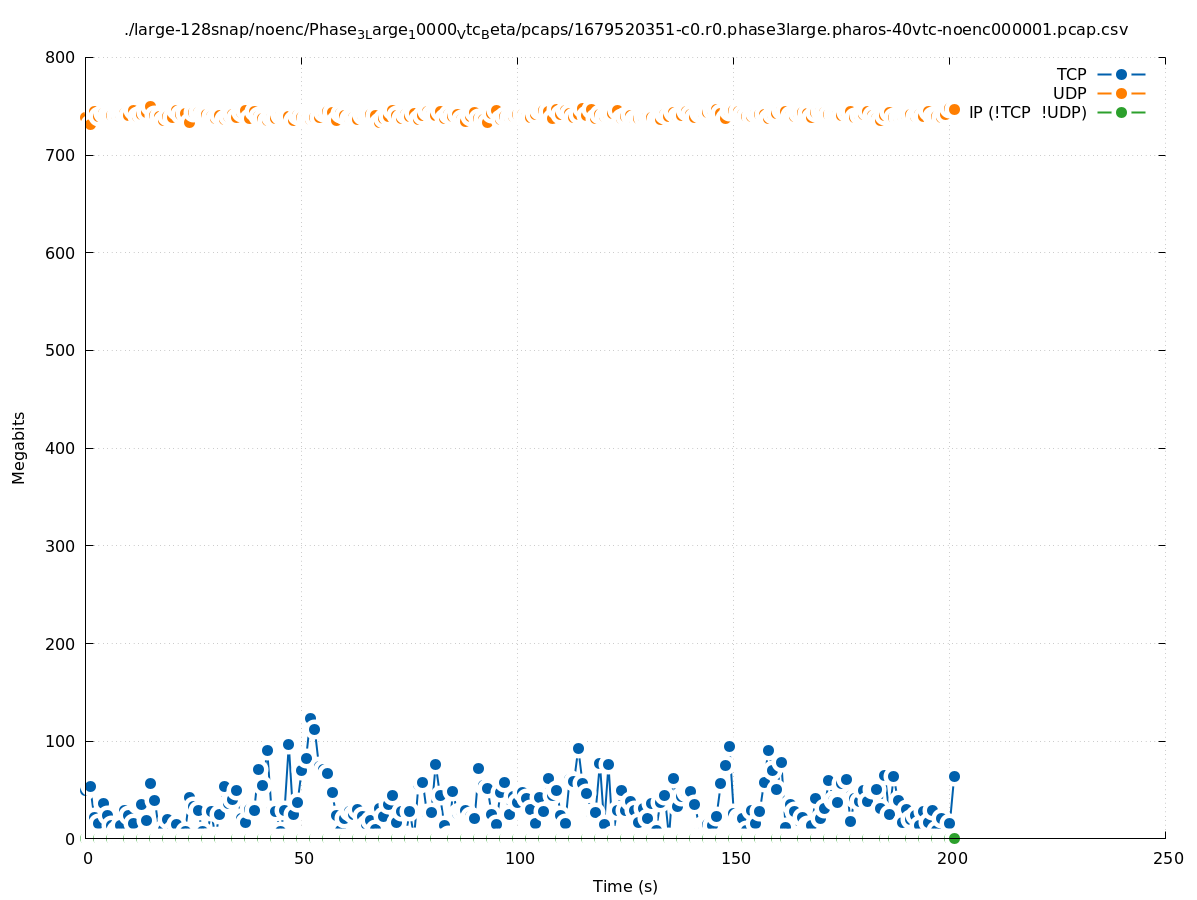Click the 100 tick label on x-axis
1197x900 pixels.
[518, 858]
